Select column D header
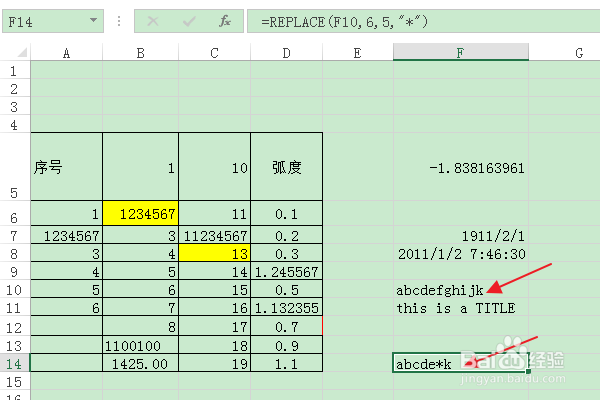This screenshot has height=400, width=600. point(286,53)
